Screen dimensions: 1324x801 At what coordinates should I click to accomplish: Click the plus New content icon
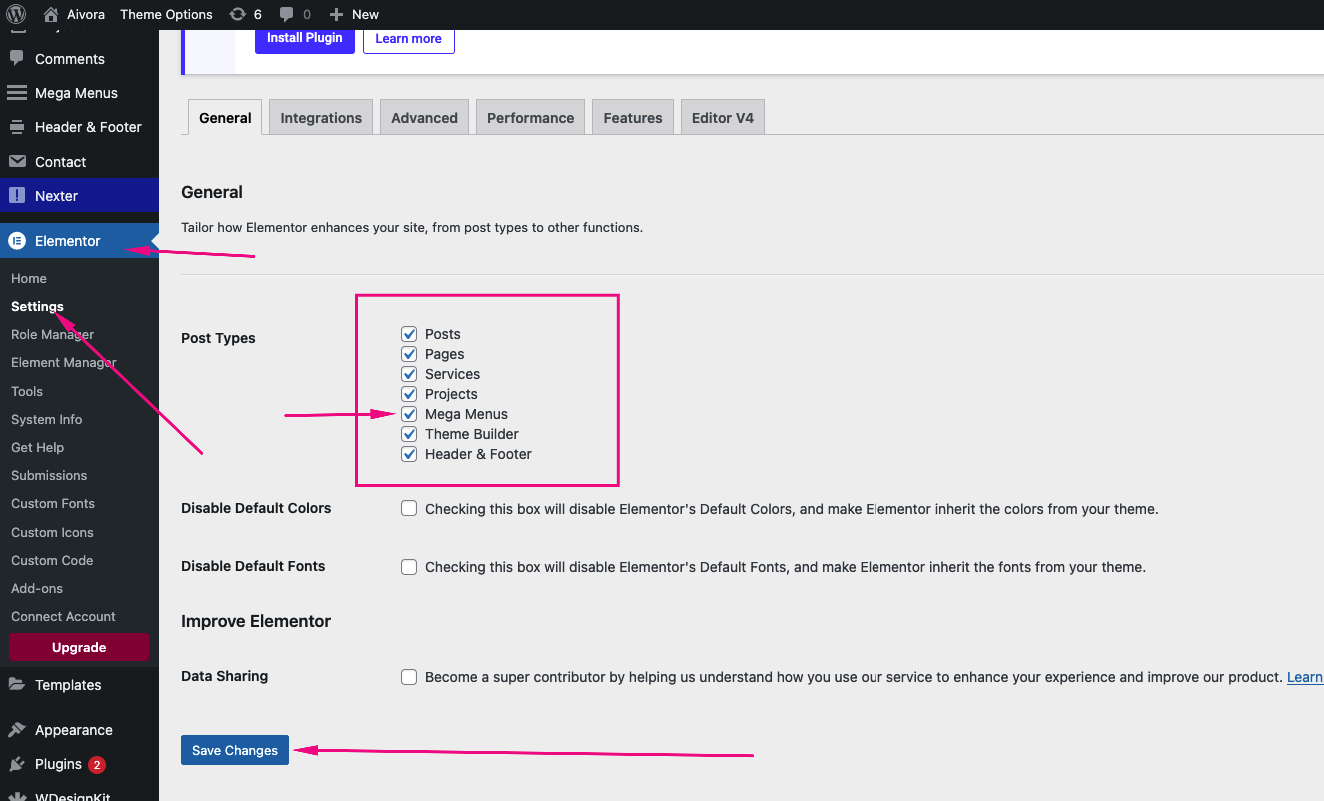tap(336, 14)
